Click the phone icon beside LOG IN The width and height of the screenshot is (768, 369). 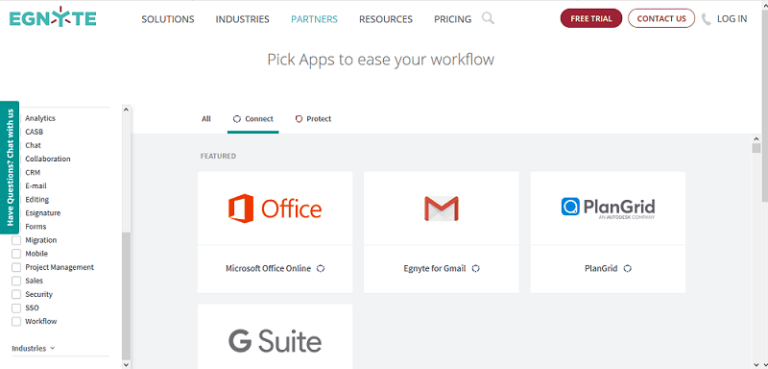pos(706,19)
